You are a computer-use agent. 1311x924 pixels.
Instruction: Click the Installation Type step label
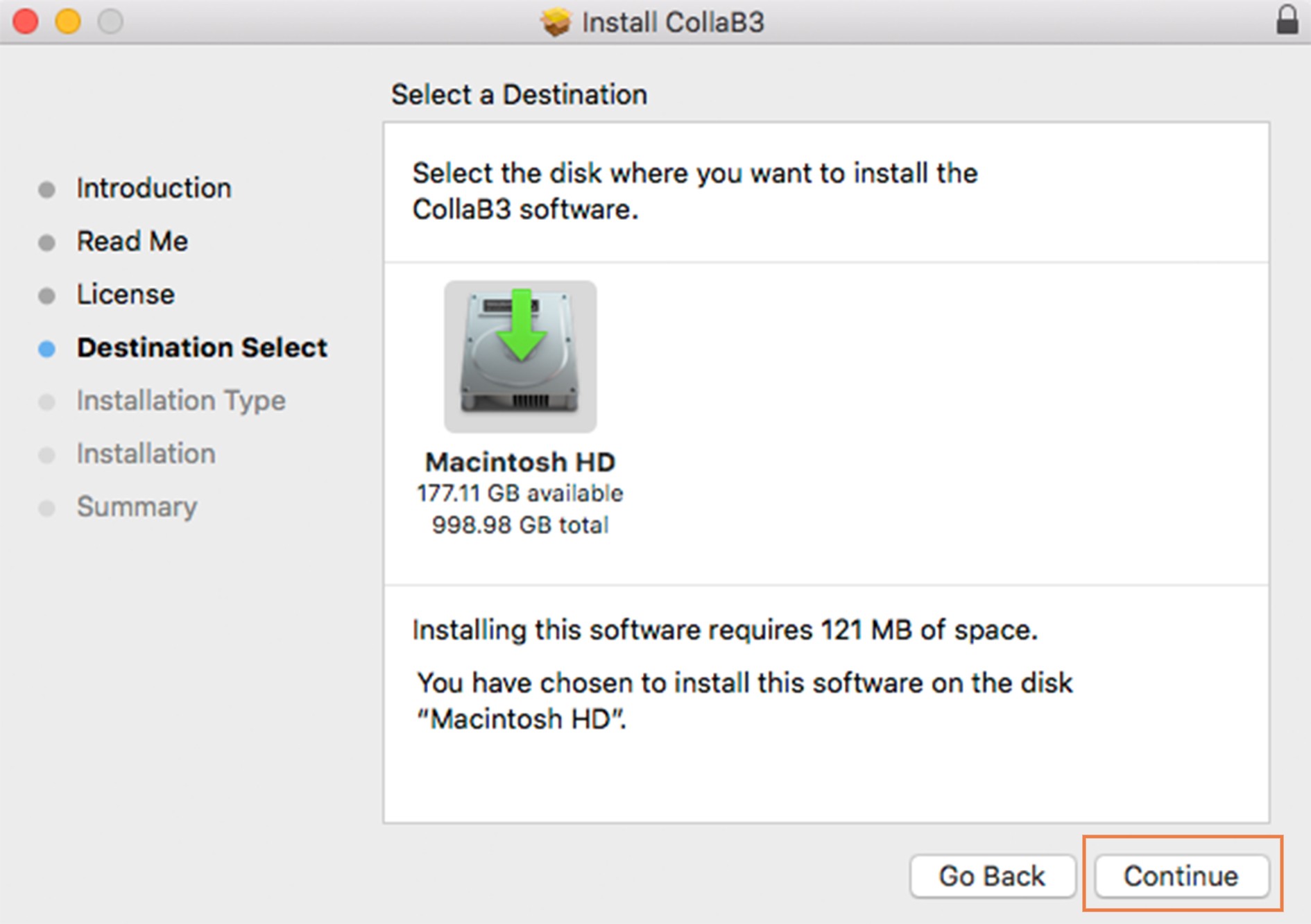click(x=181, y=401)
